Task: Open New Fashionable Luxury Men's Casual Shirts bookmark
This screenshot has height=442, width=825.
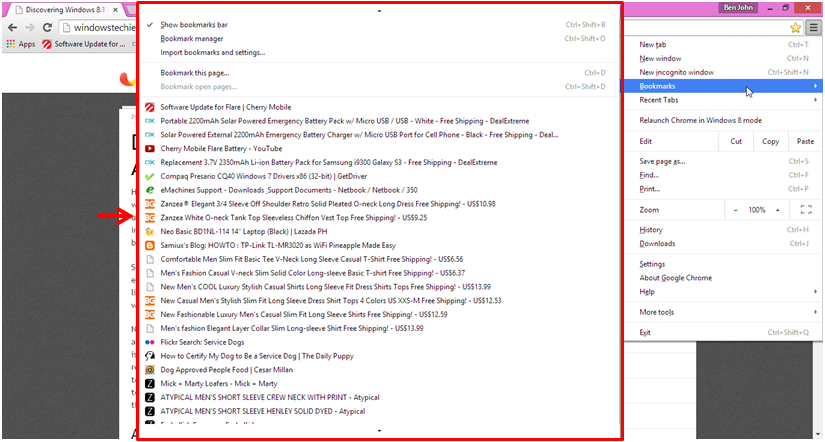Action: coord(379,314)
